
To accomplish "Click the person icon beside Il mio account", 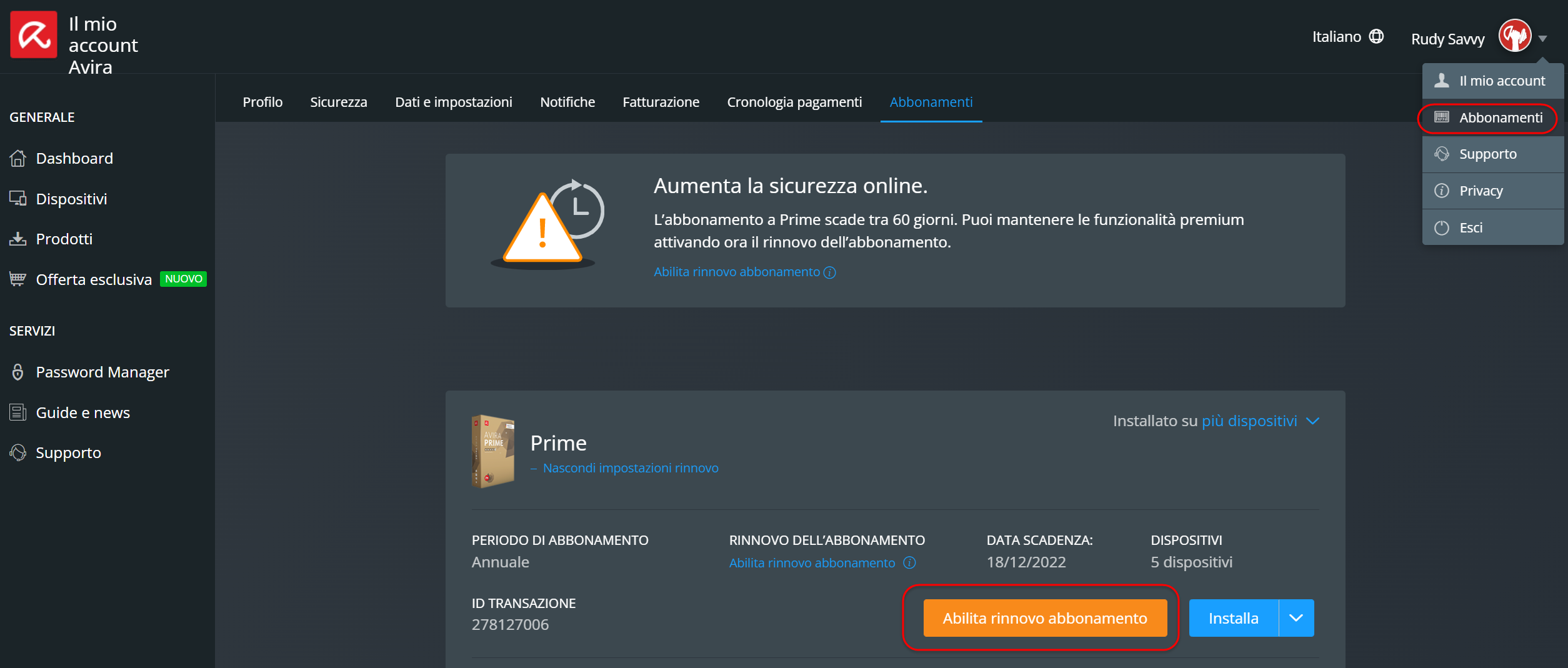I will (1441, 80).
